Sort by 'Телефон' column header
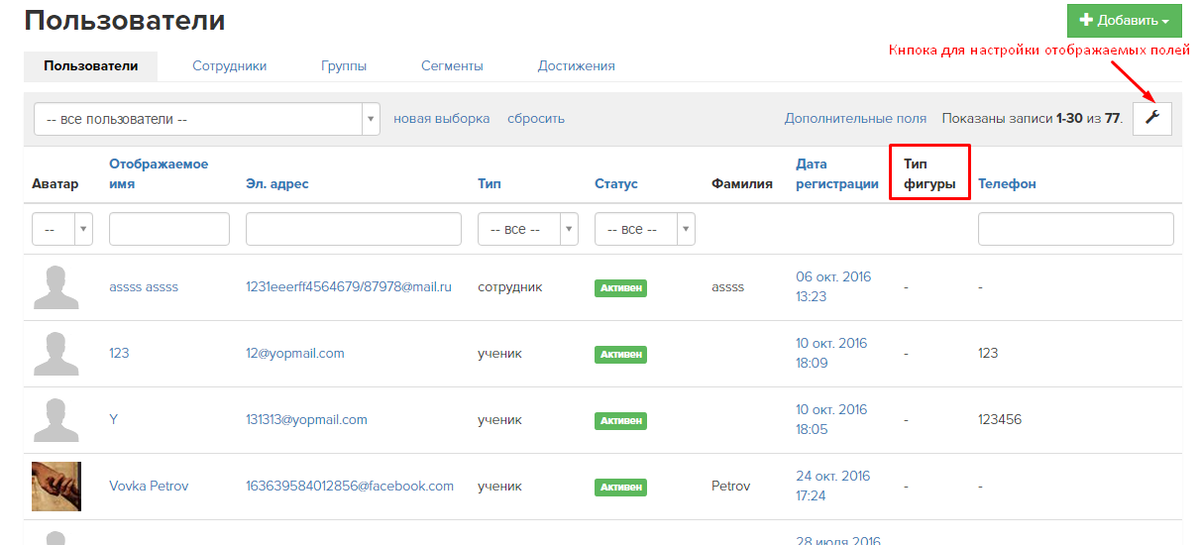Image resolution: width=1199 pixels, height=545 pixels. [x=1007, y=183]
